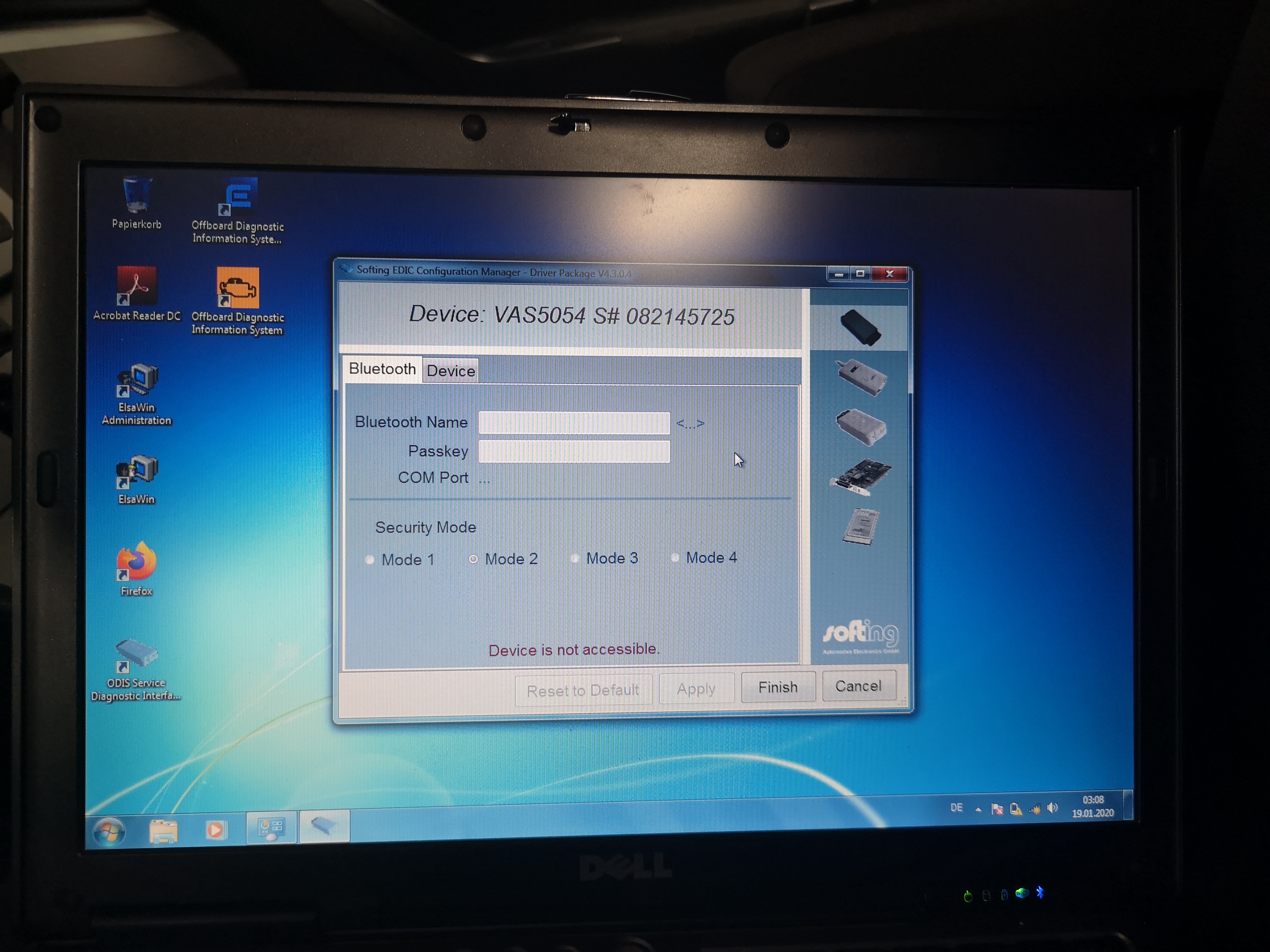The height and width of the screenshot is (952, 1270).
Task: Launch Firefox from the desktop
Action: click(137, 569)
